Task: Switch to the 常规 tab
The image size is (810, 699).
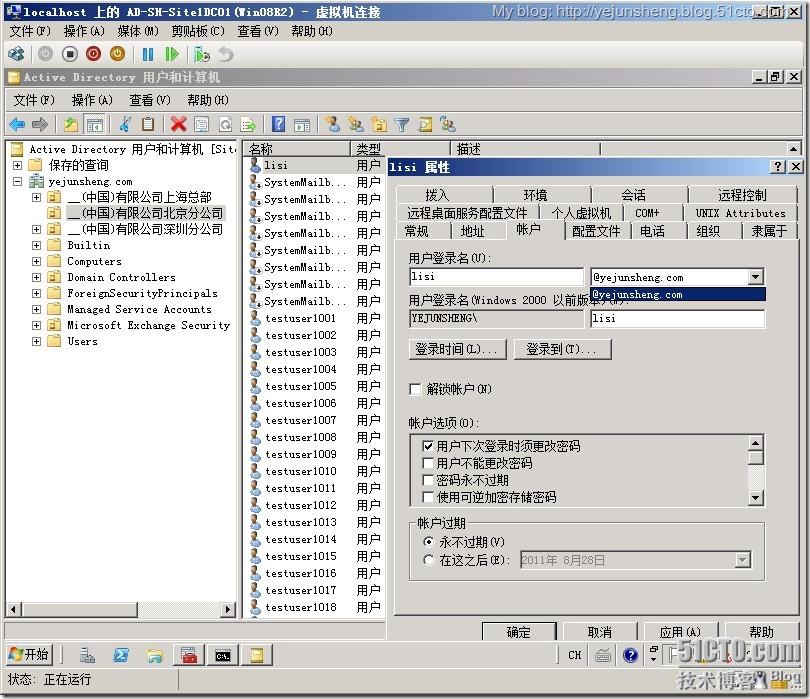Action: 416,231
